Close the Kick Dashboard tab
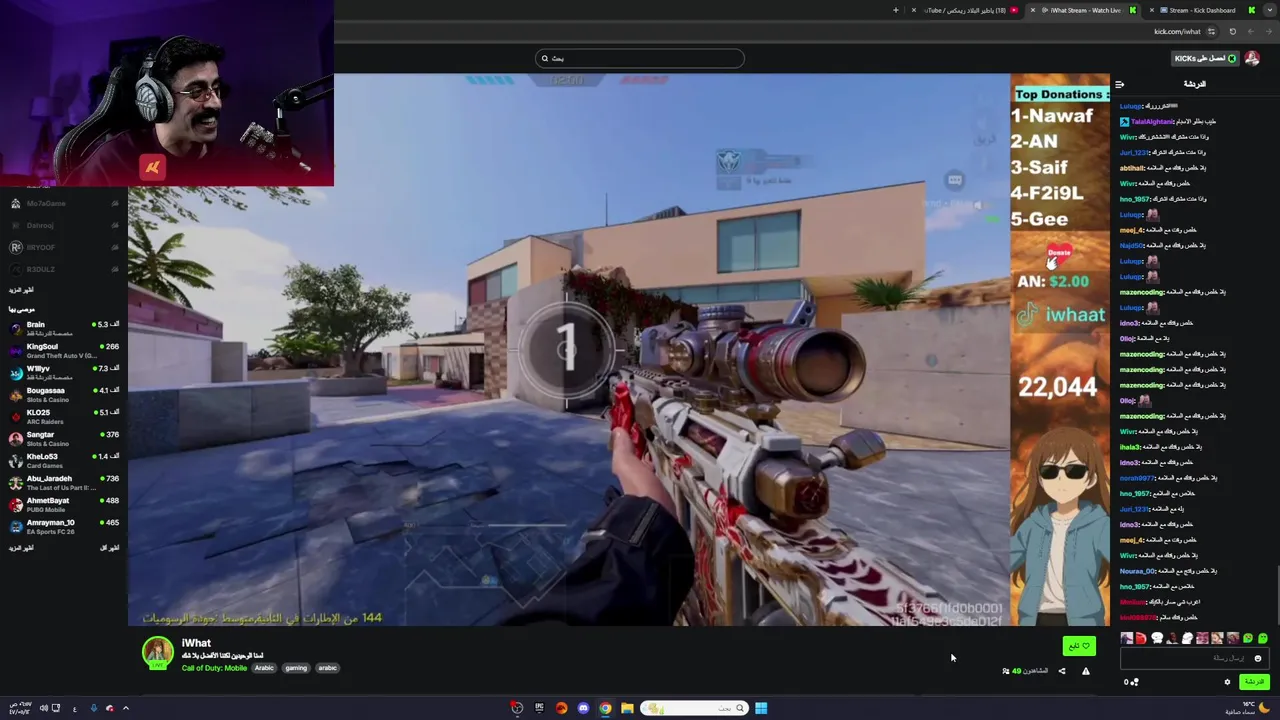This screenshot has width=1280, height=720. click(x=1152, y=10)
